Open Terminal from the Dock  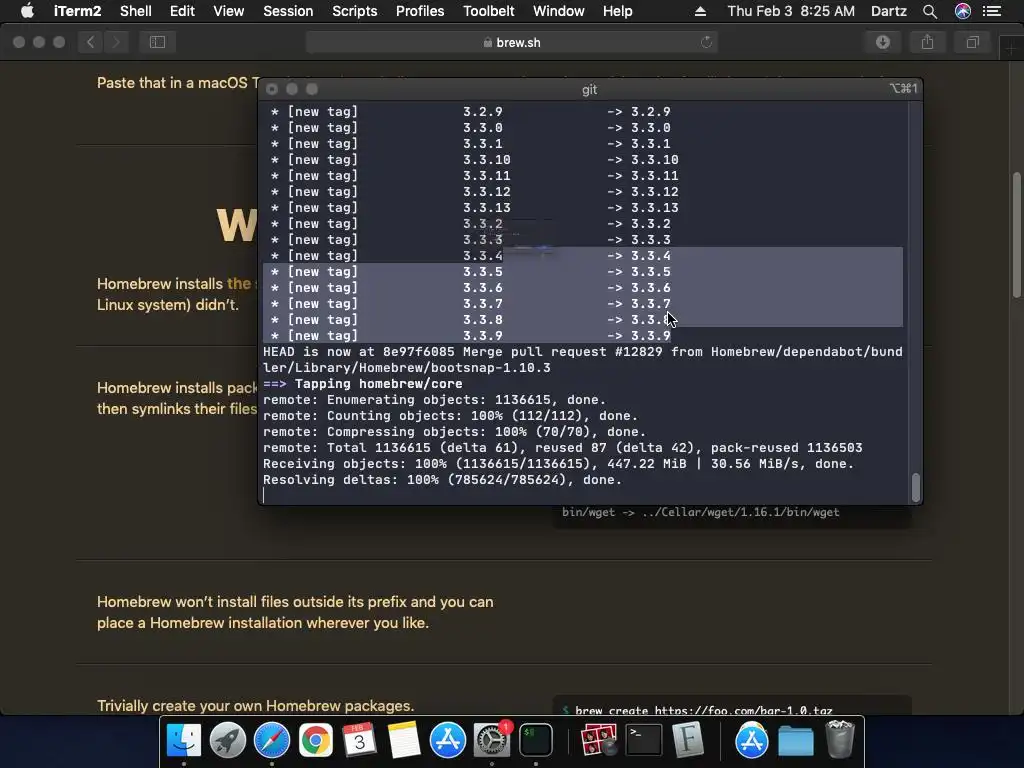coord(643,741)
